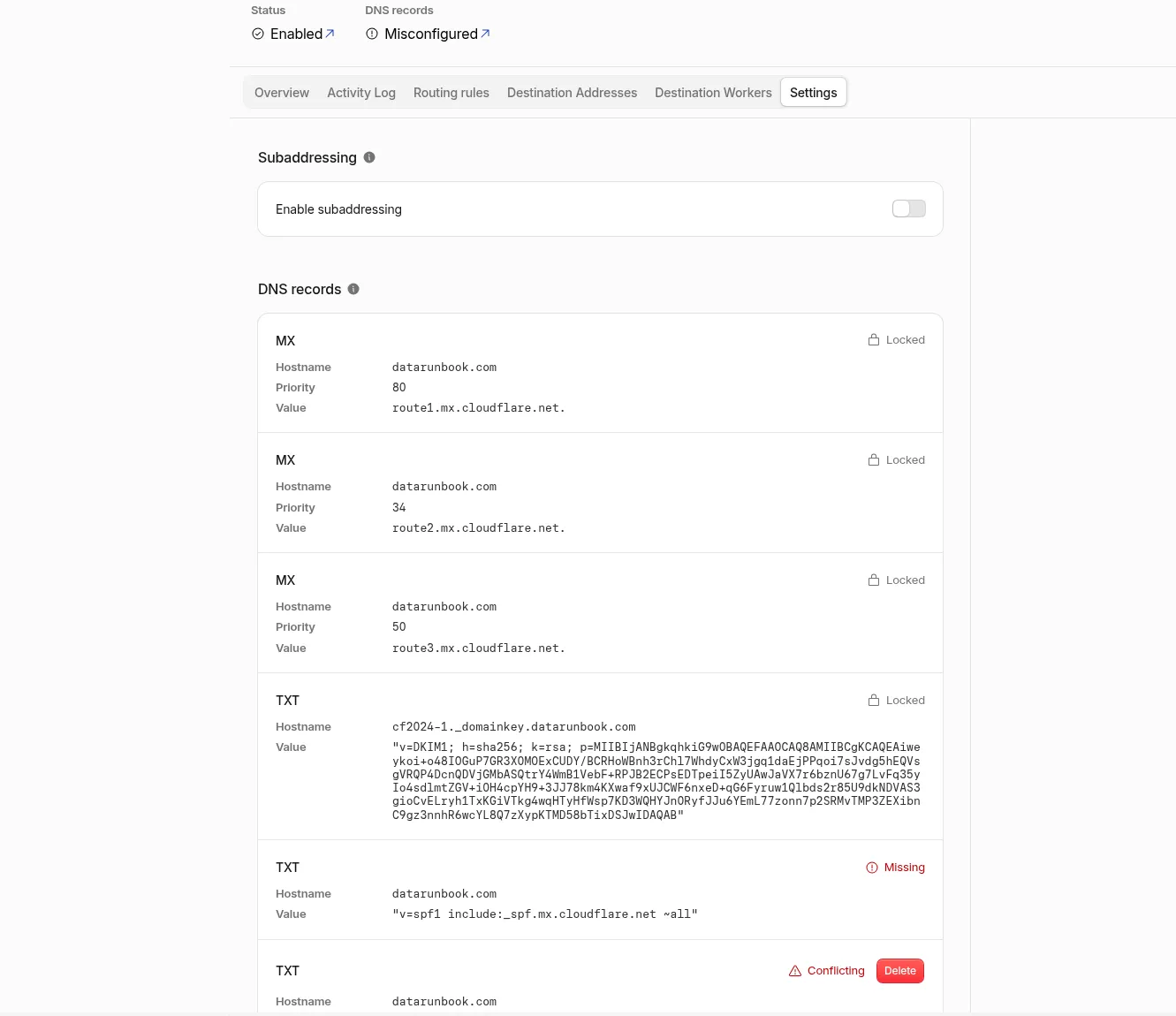Click the lock icon on DKIM TXT record
Viewport: 1176px width, 1016px height.
(x=874, y=700)
